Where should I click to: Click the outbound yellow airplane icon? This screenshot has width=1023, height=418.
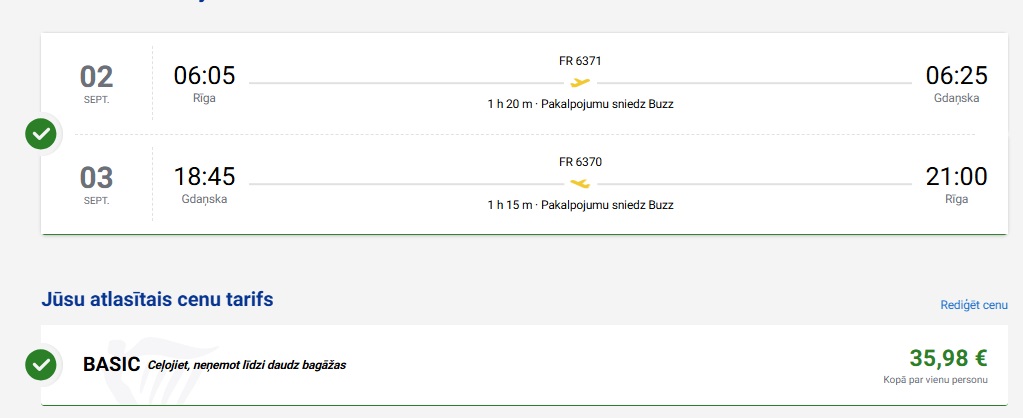(x=580, y=82)
